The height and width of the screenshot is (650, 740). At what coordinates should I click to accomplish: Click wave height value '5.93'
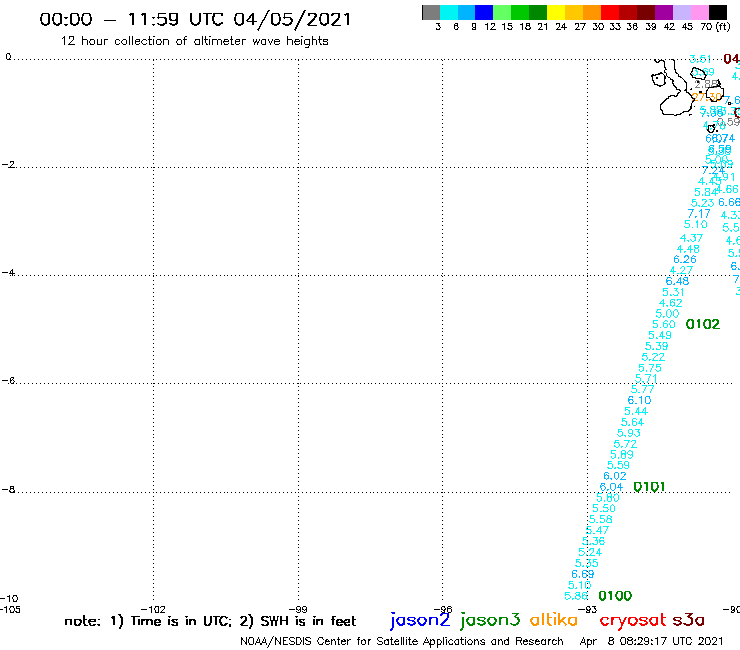click(x=629, y=433)
